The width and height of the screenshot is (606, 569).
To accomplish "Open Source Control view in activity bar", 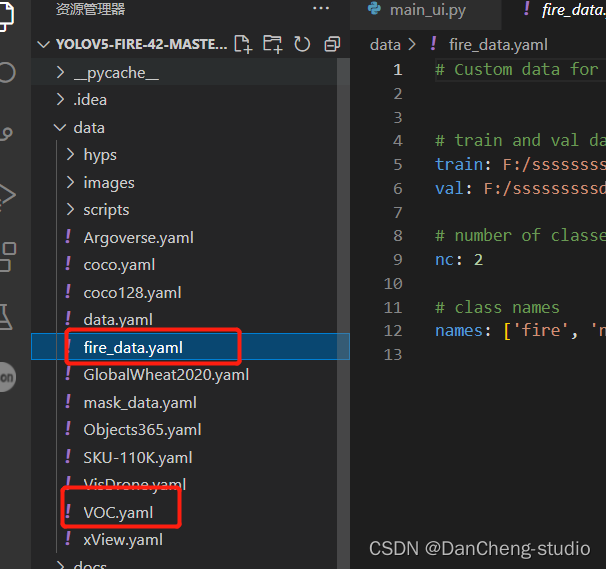I will [7, 133].
